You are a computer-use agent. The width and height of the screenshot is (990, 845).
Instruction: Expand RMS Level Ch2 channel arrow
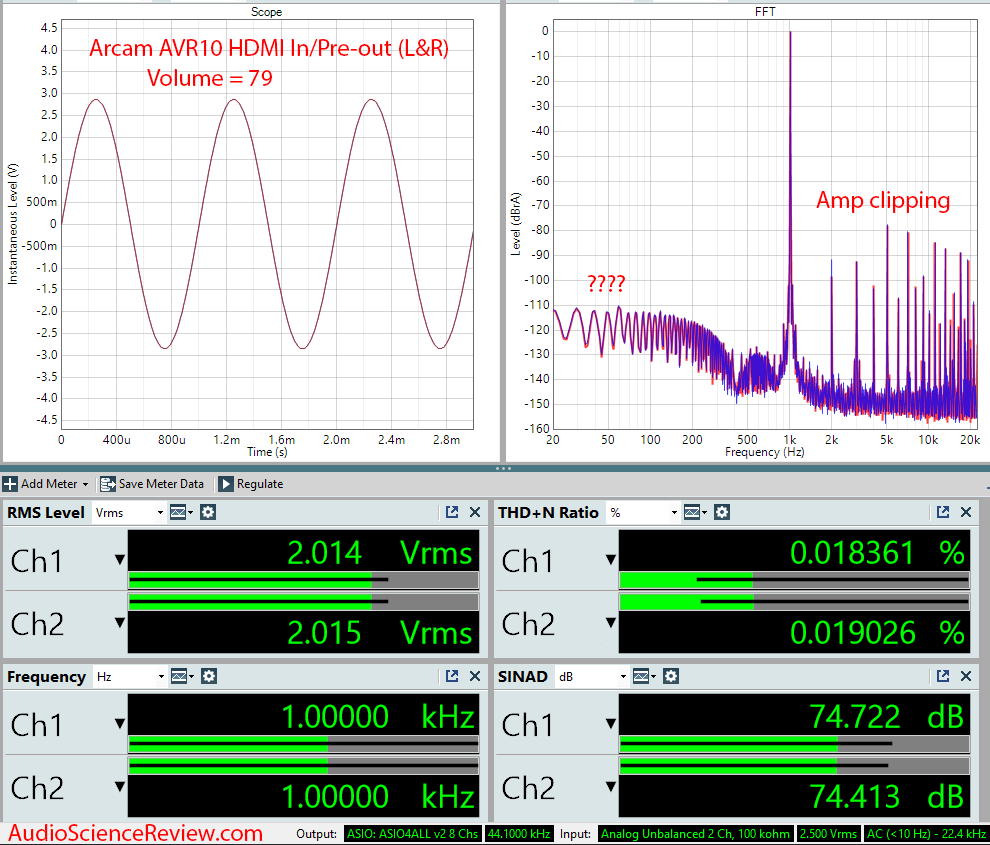pyautogui.click(x=120, y=623)
